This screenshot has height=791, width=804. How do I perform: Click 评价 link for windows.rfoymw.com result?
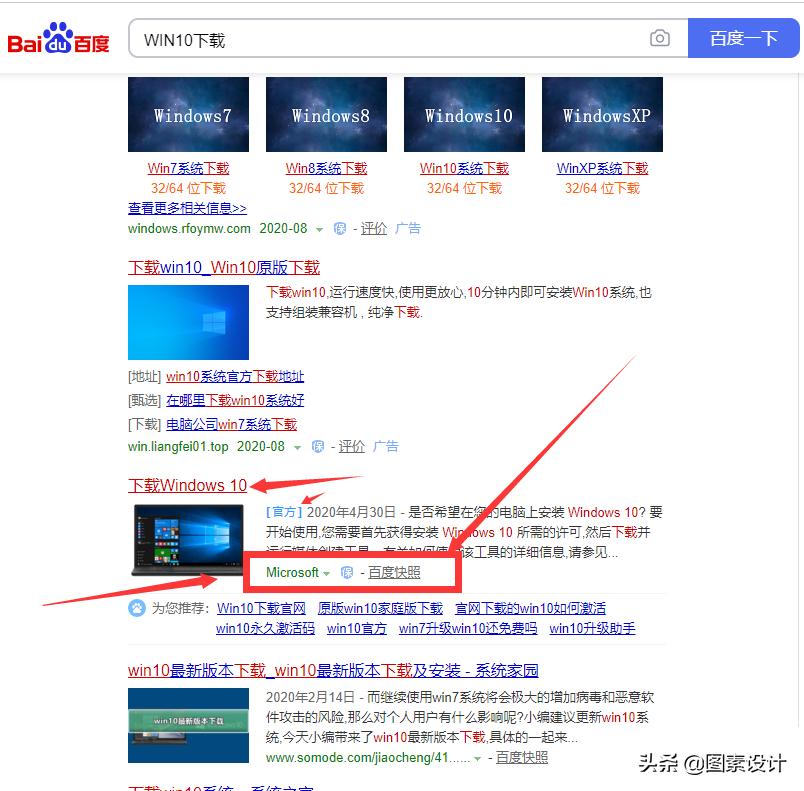point(374,228)
